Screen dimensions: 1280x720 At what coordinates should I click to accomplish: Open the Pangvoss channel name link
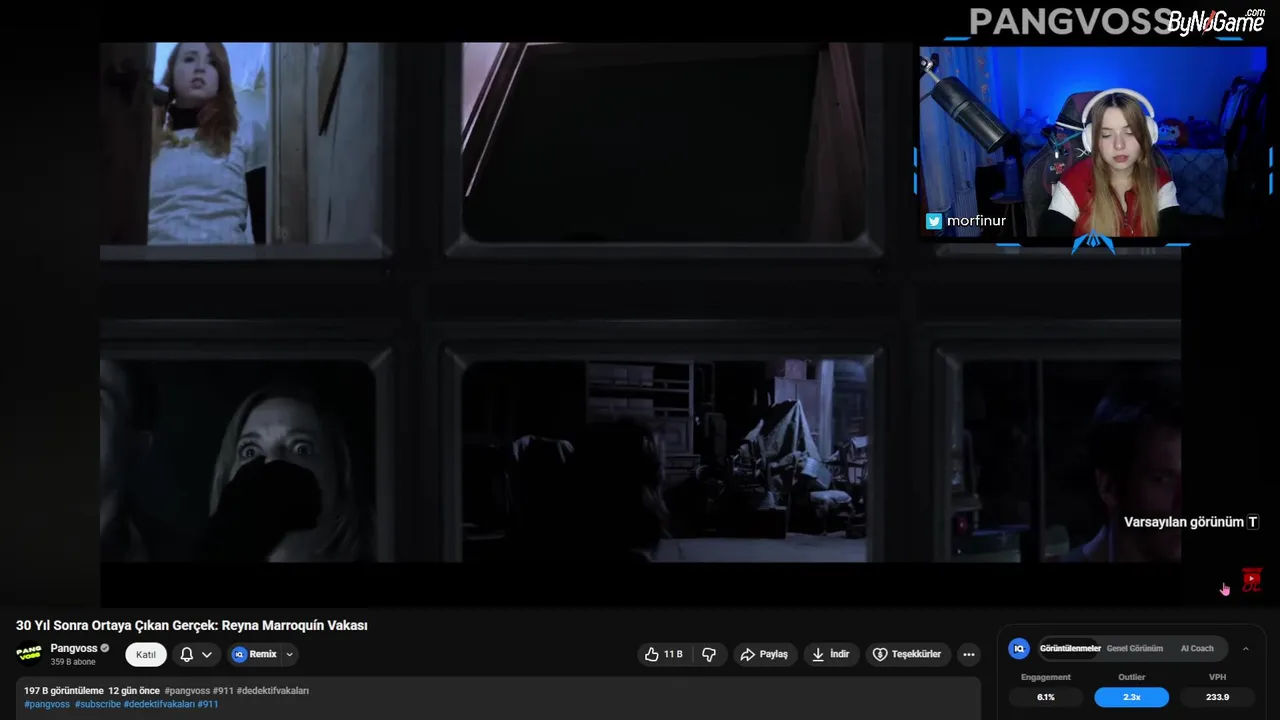74,648
